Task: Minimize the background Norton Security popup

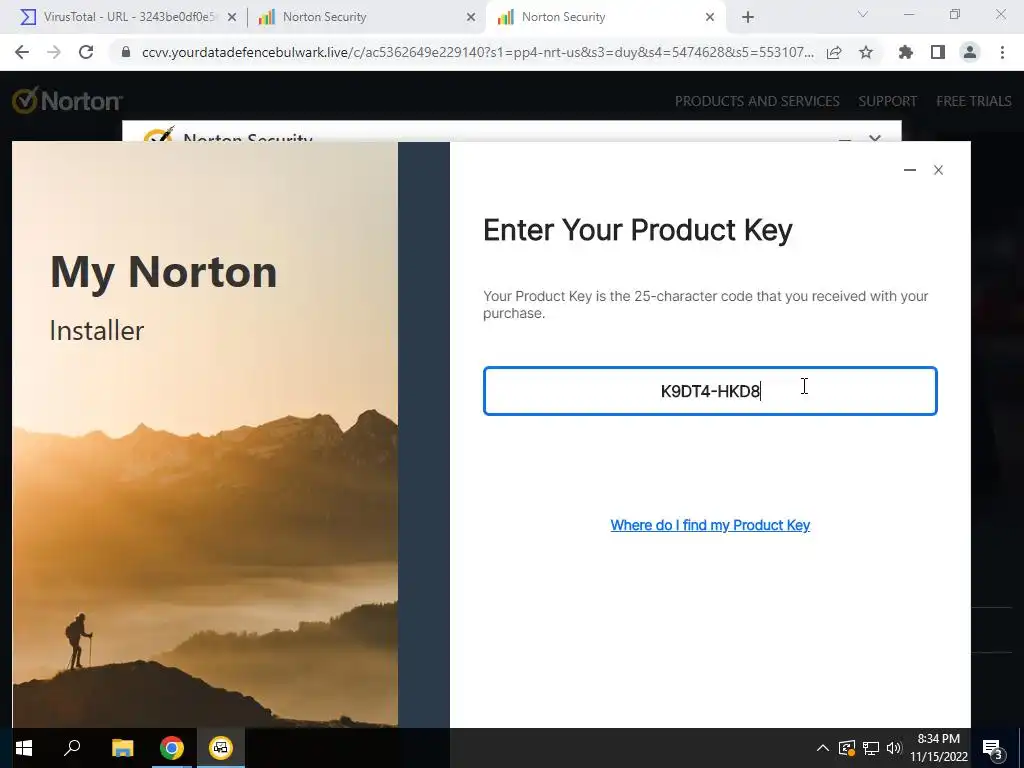Action: click(844, 139)
